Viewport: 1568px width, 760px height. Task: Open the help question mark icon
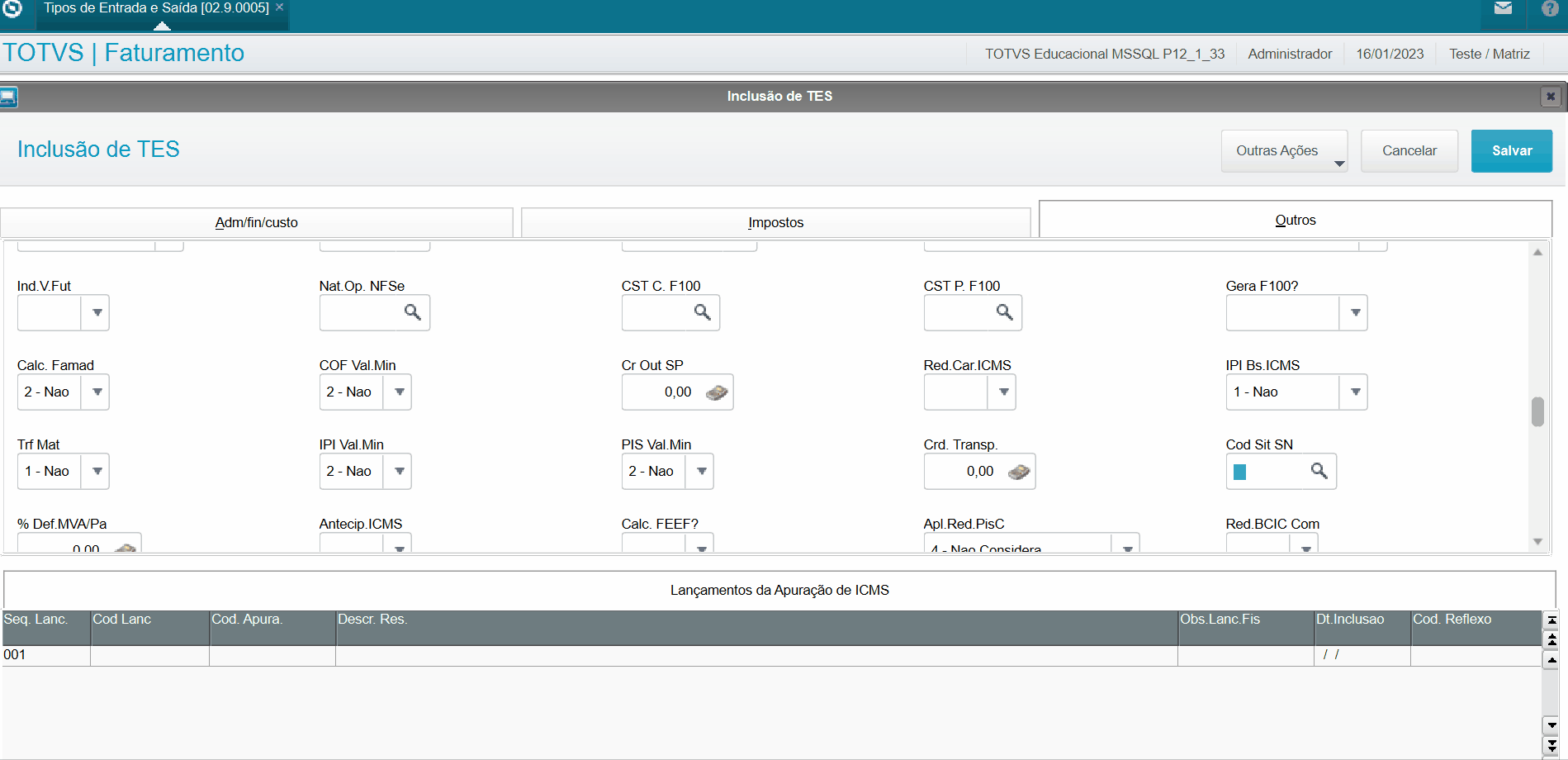coord(1551,9)
